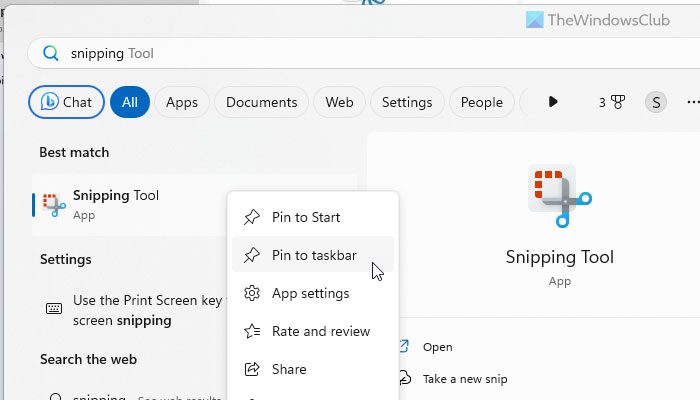Switch to the Settings filter tab
This screenshot has width=700, height=400.
pyautogui.click(x=407, y=102)
